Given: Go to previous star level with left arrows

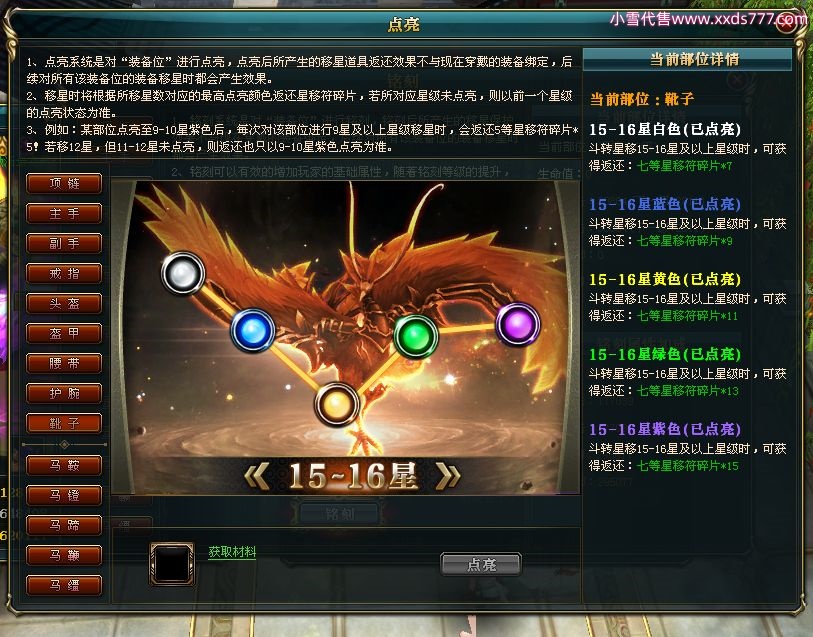Looking at the screenshot, I should [257, 476].
